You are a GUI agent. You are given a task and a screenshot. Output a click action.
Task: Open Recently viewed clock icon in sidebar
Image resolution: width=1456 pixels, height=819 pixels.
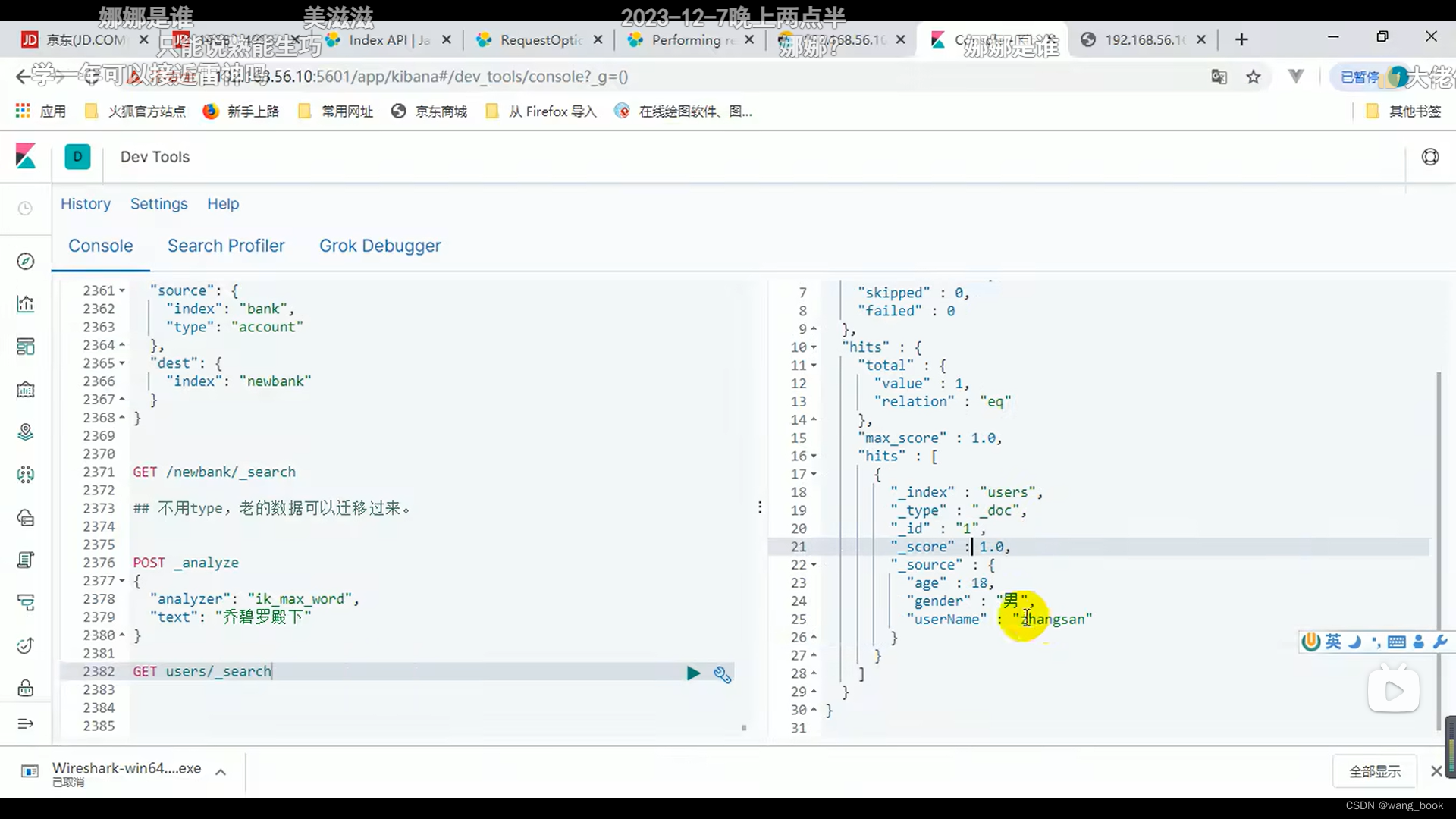[x=25, y=209]
